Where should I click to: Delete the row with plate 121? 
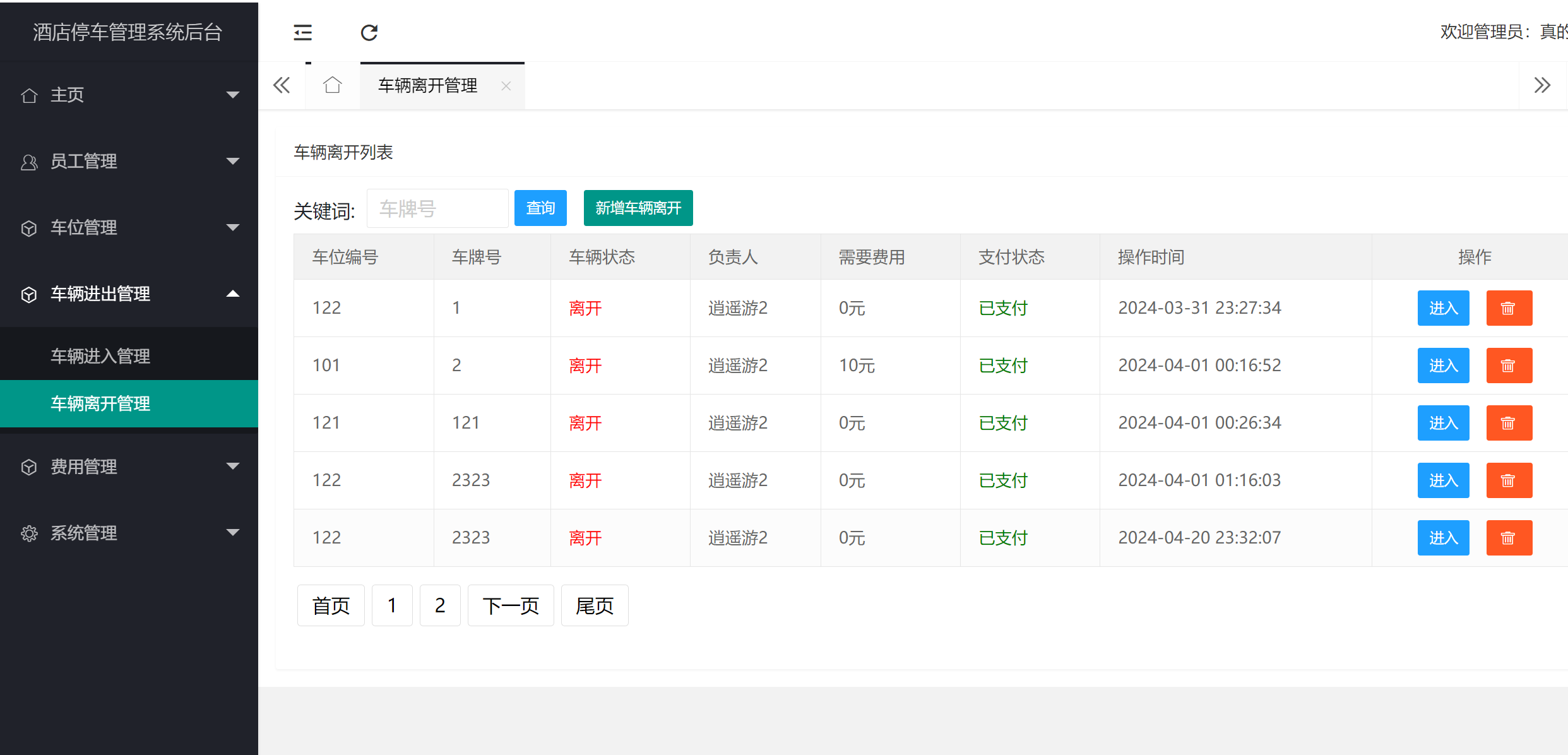coord(1509,423)
